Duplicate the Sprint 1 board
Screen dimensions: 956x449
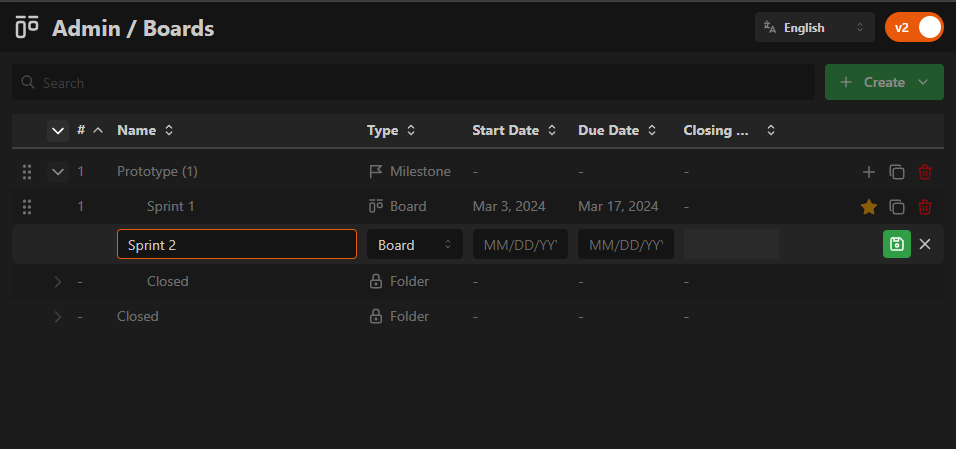point(897,207)
